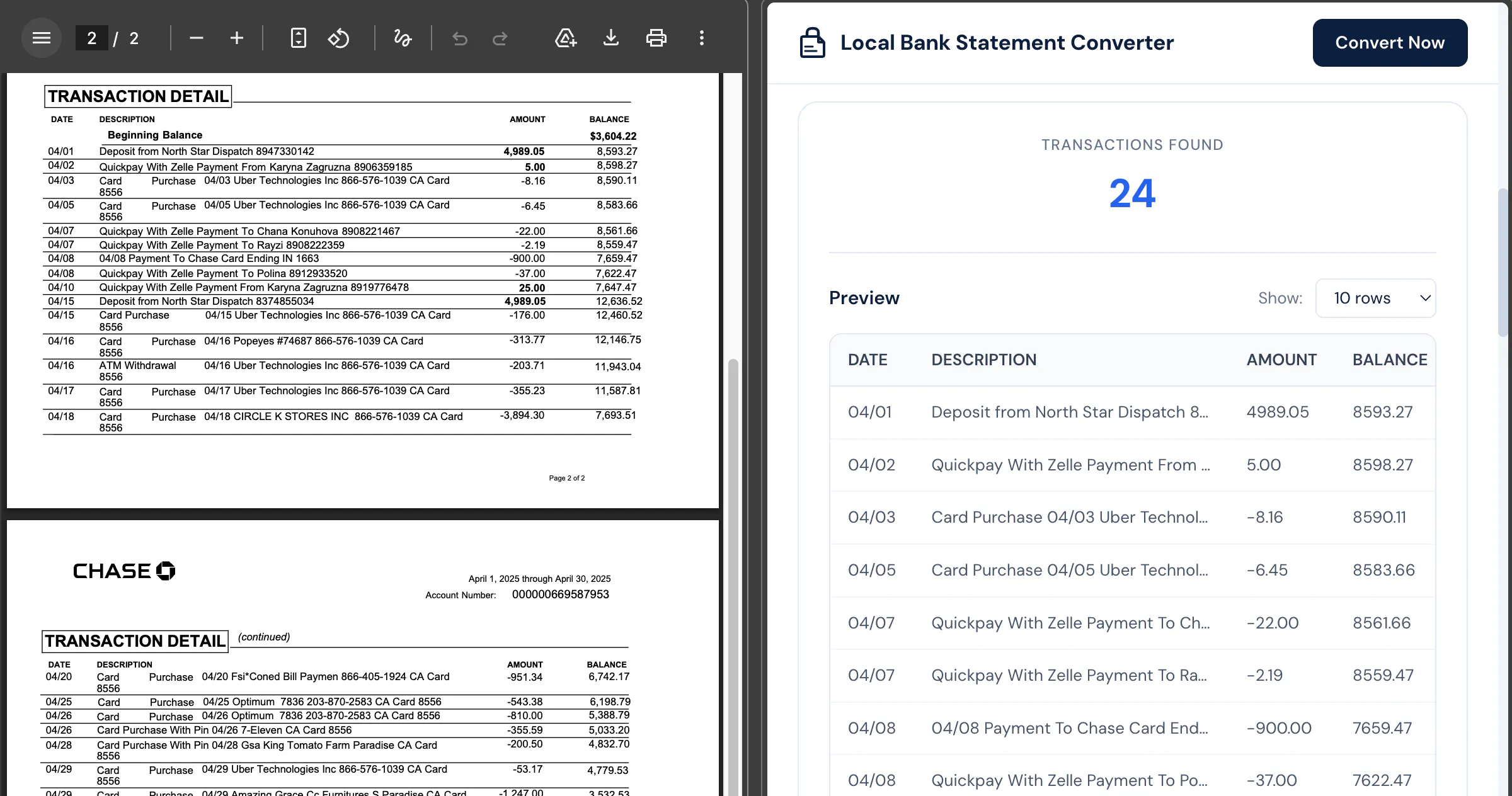Open the PDF sidebar menu icon

point(42,38)
